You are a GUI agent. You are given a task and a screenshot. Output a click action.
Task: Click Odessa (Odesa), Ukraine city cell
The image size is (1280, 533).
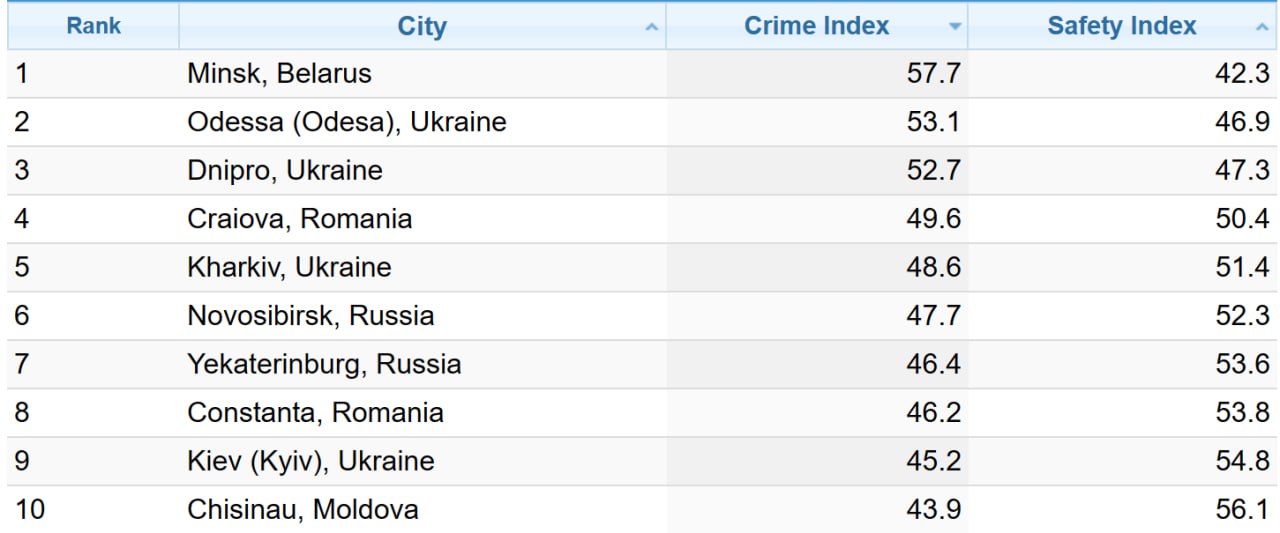(346, 122)
